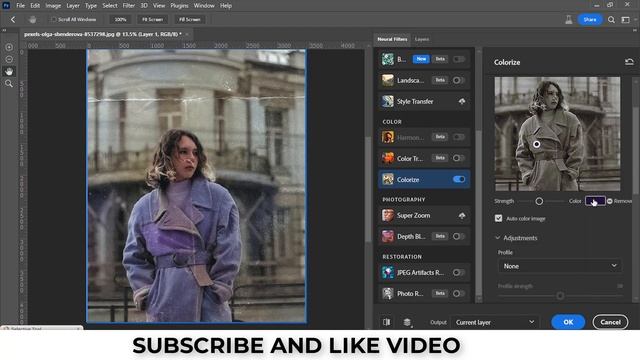Click the Depth Blur thumbnail icon
The width and height of the screenshot is (640, 360).
(387, 236)
